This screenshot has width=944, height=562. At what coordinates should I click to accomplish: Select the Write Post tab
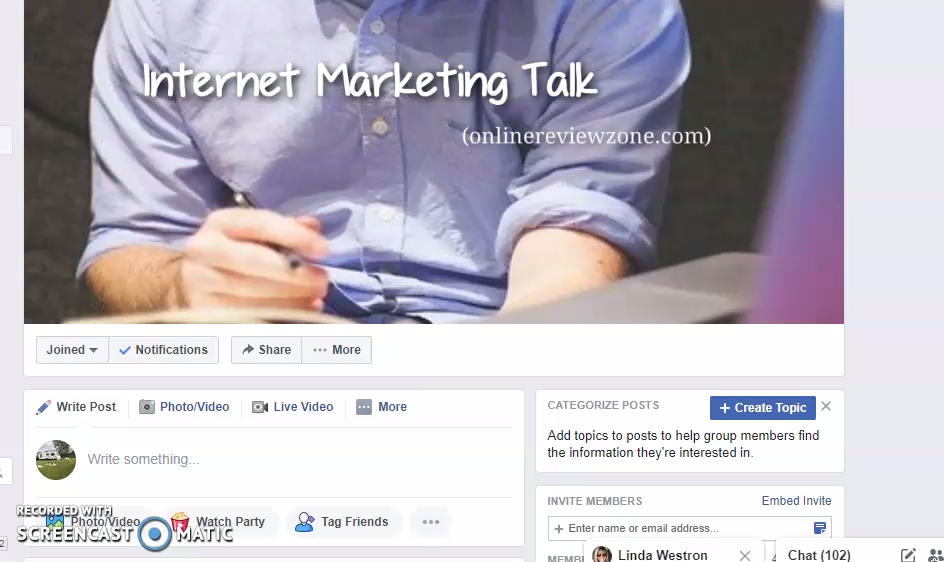coord(76,407)
